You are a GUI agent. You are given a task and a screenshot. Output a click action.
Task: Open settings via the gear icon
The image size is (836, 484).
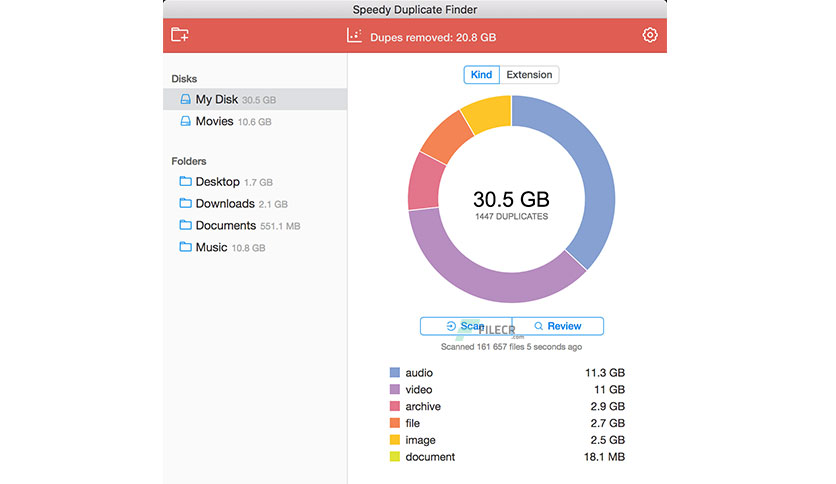649,35
